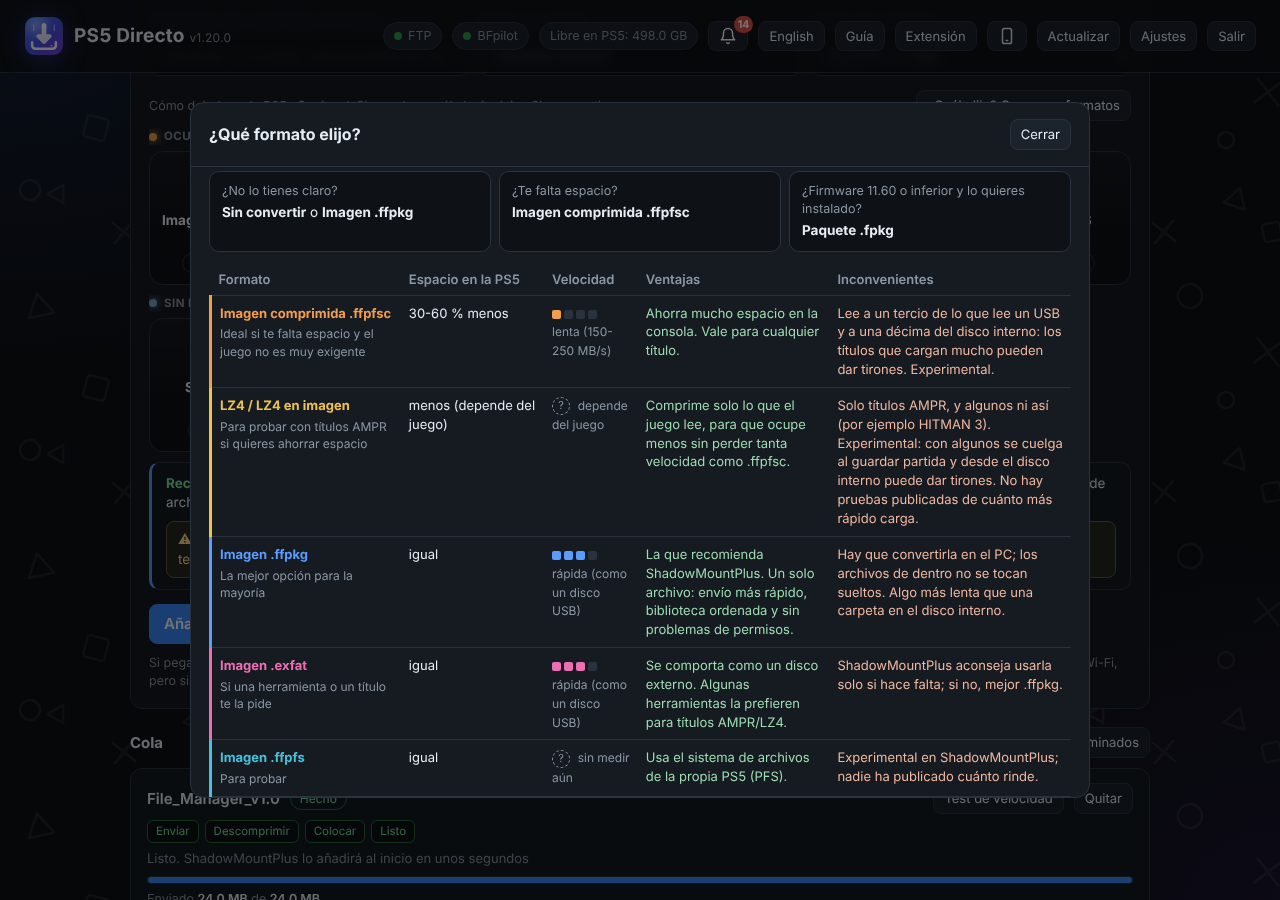The width and height of the screenshot is (1280, 900).
Task: Click 'Imagen .ffpkg' row title in table
Action: coord(264,555)
